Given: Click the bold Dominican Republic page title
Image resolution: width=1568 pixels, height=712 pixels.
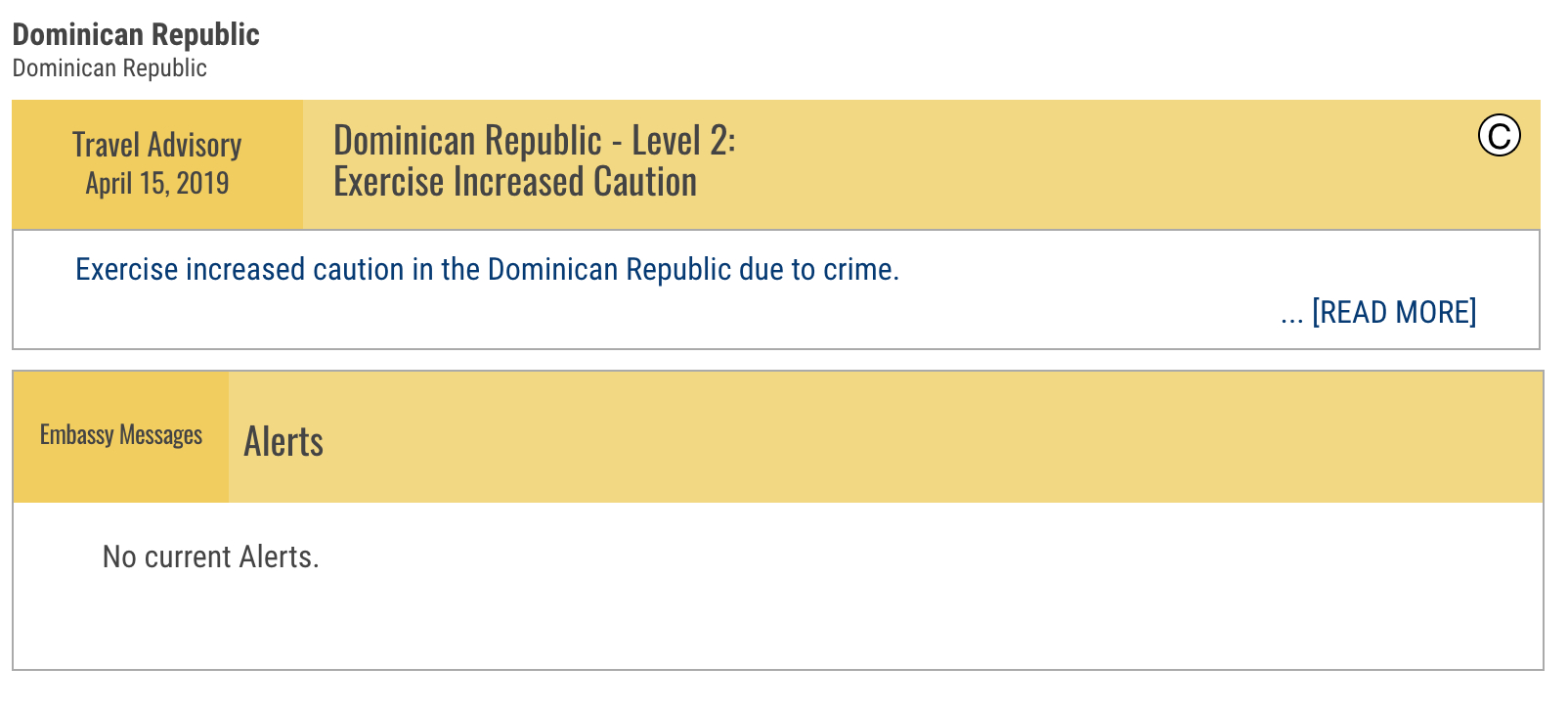Looking at the screenshot, I should [136, 34].
